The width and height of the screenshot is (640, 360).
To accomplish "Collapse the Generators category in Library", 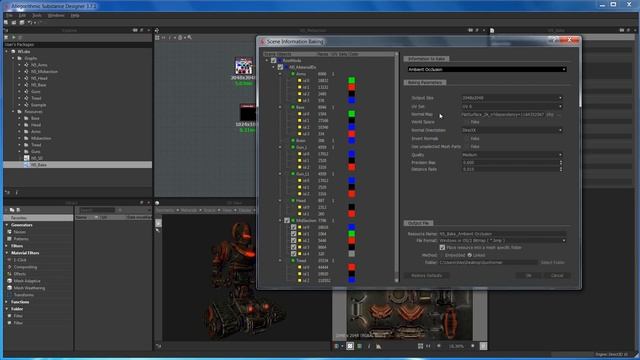I will point(7,225).
